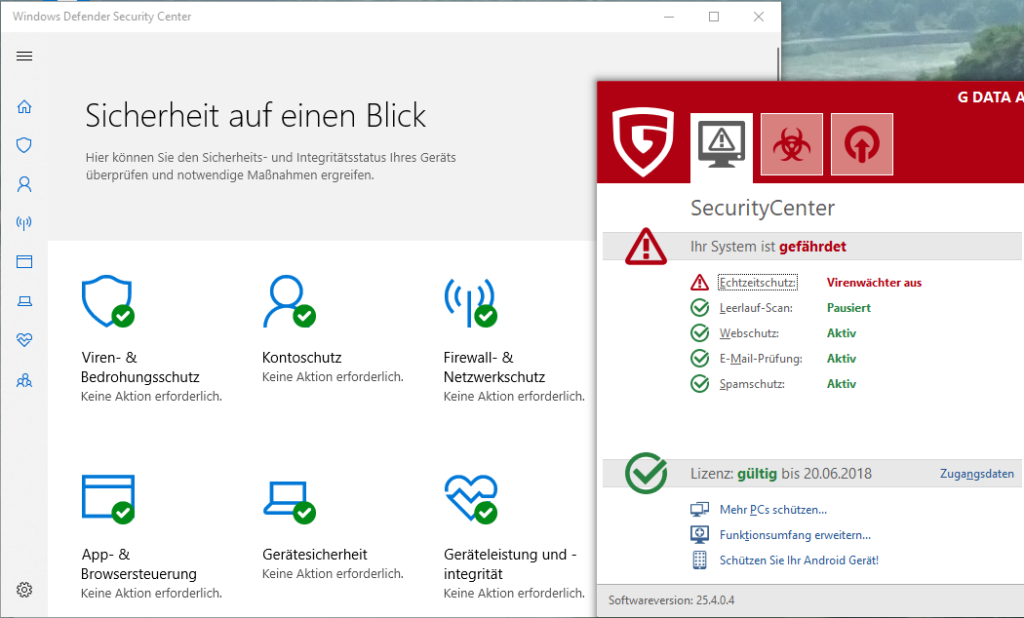The height and width of the screenshot is (618, 1024).
Task: Open G DATA virus protection biohazard tab
Action: point(791,145)
